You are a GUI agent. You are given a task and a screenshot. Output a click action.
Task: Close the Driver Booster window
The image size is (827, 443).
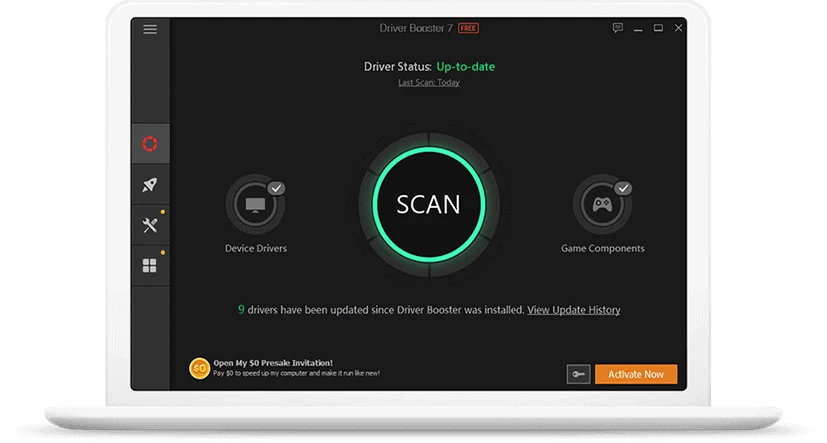pyautogui.click(x=678, y=28)
